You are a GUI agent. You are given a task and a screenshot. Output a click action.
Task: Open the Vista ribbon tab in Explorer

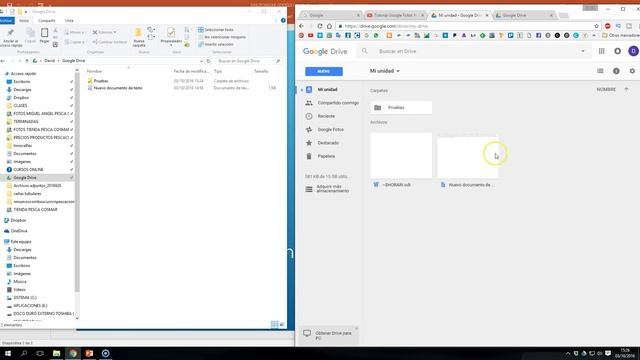(69, 20)
